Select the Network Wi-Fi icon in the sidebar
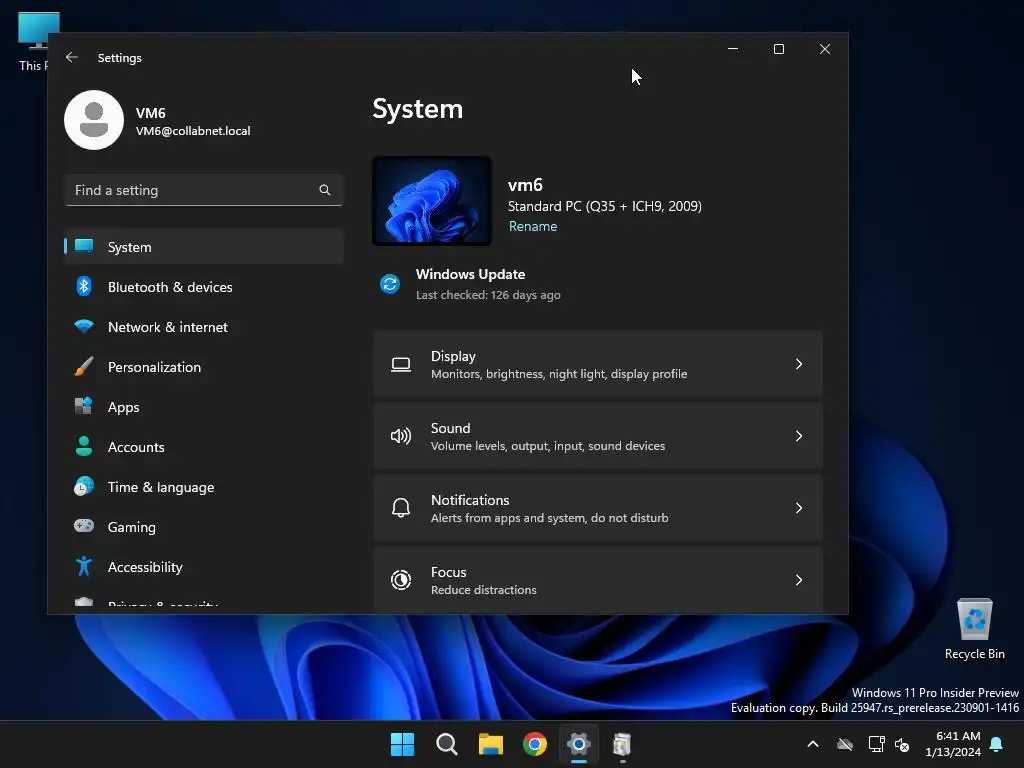Image resolution: width=1024 pixels, height=768 pixels. (84, 326)
